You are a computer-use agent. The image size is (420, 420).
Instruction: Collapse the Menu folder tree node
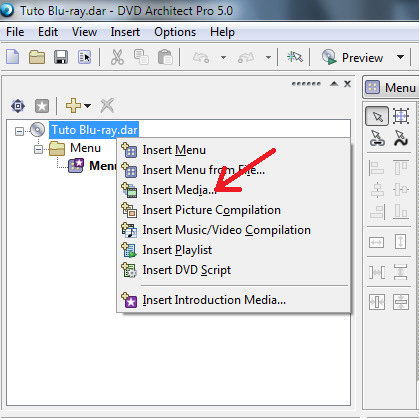pos(38,150)
